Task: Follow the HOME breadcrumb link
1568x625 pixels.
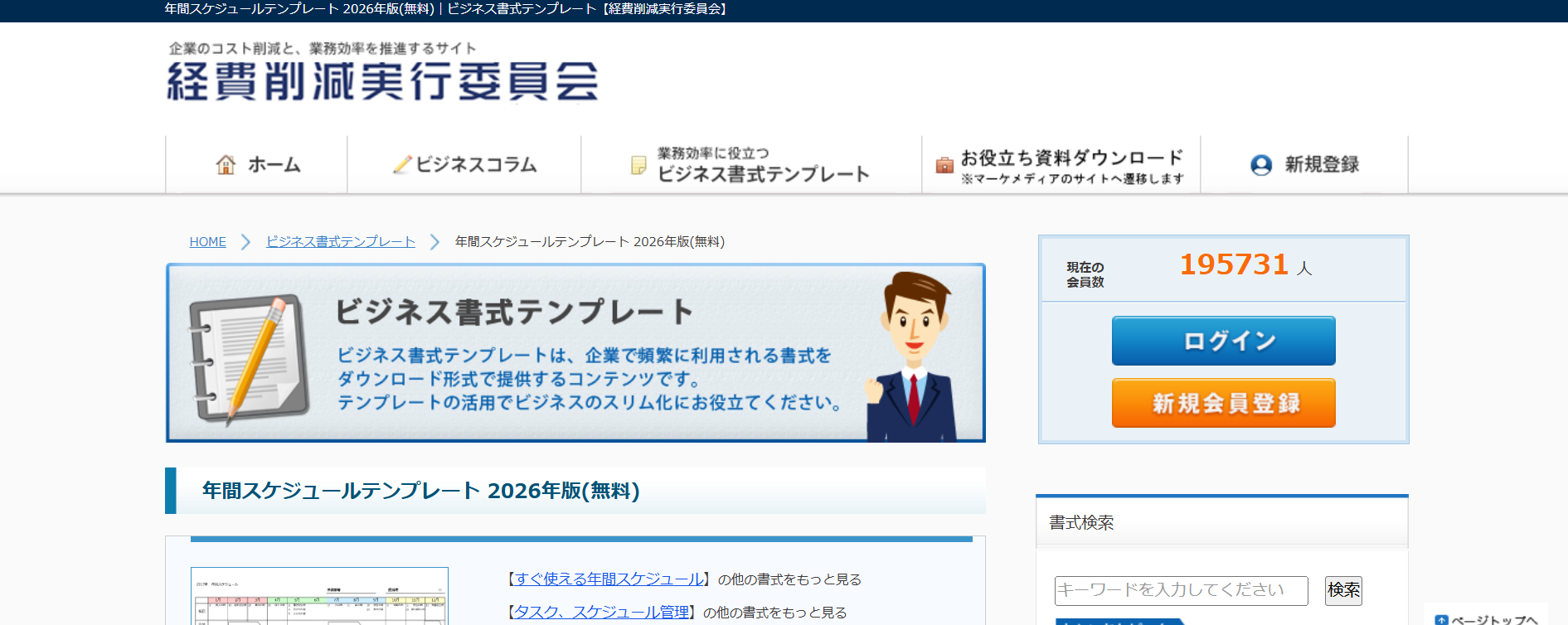Action: coord(207,242)
